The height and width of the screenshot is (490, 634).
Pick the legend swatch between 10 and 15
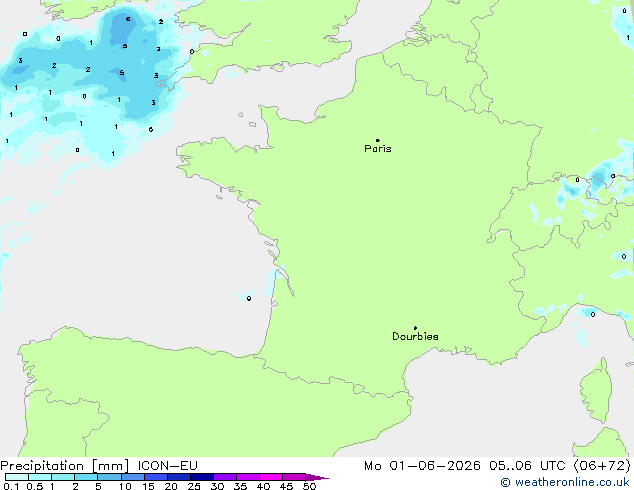133,477
